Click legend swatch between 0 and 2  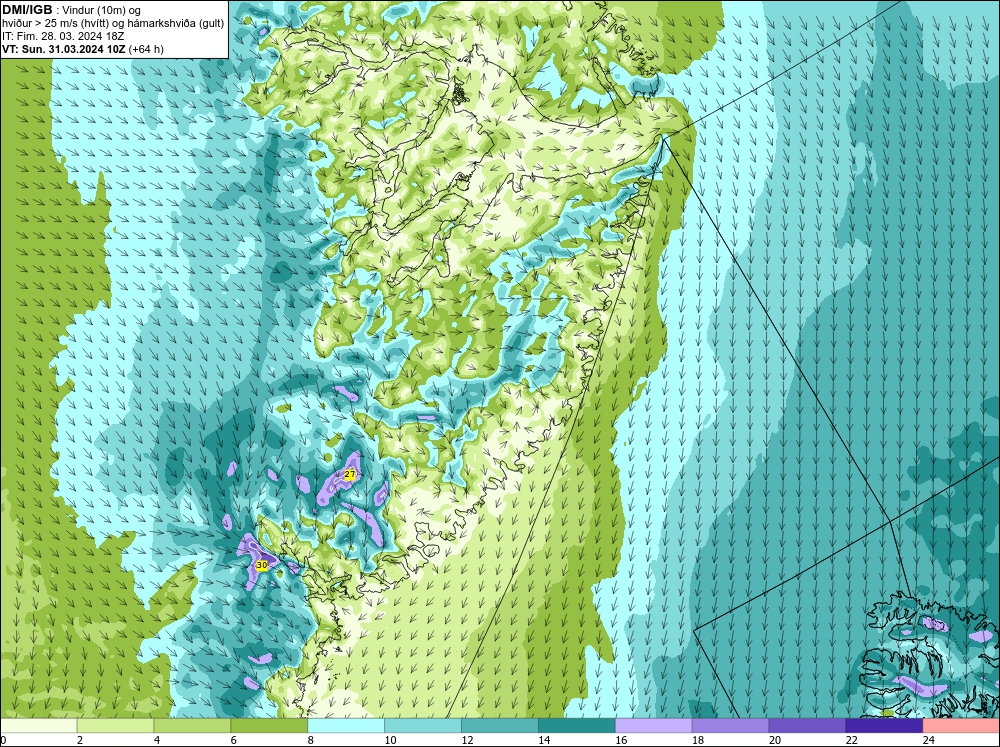coord(38,726)
